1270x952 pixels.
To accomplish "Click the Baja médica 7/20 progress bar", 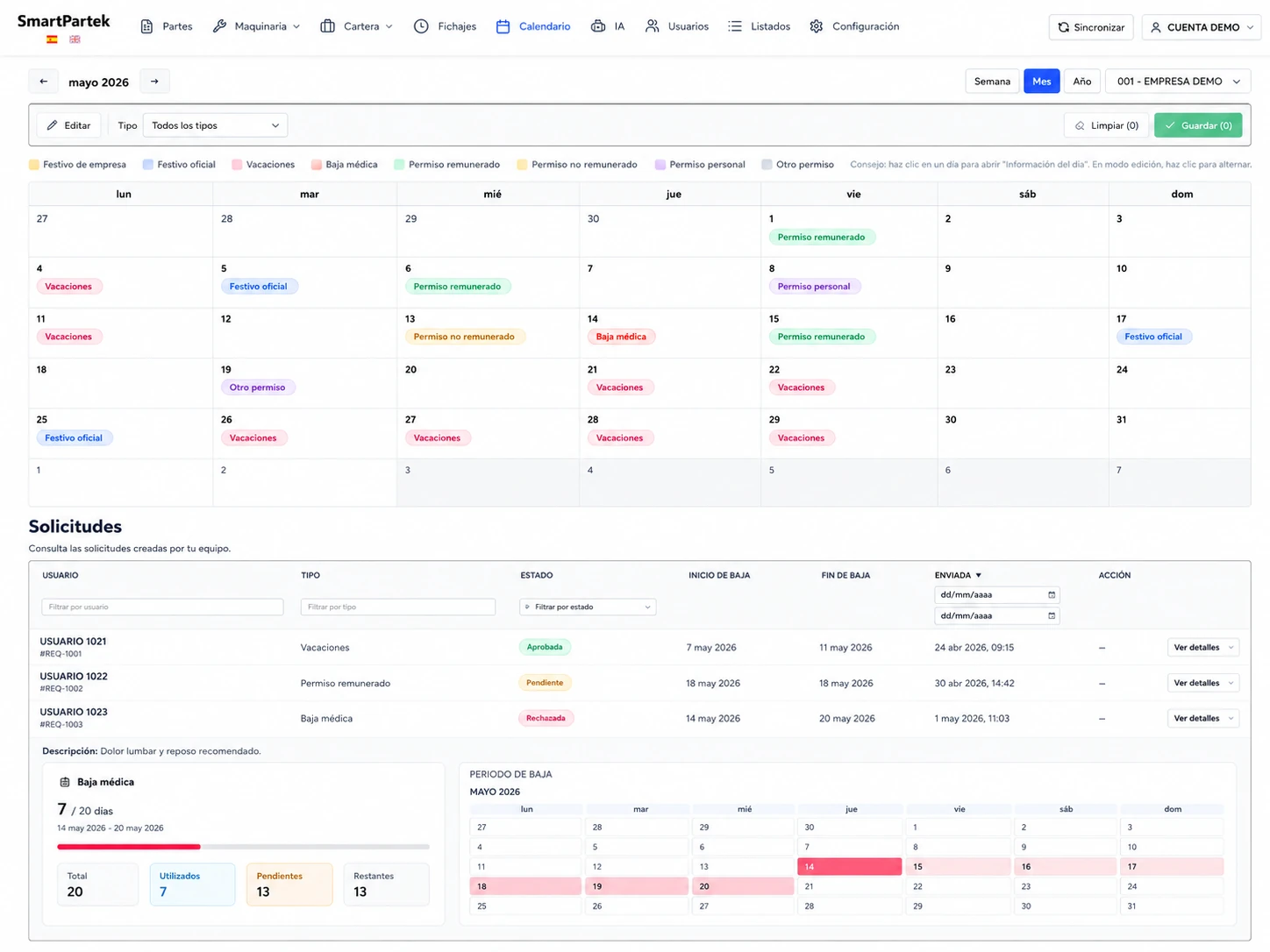I will point(243,847).
